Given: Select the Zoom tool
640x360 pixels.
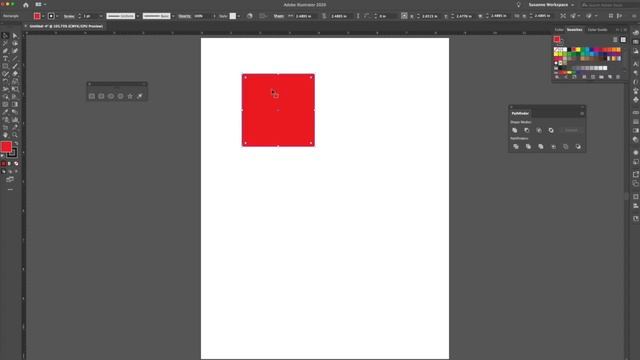Looking at the screenshot, I should [15, 135].
